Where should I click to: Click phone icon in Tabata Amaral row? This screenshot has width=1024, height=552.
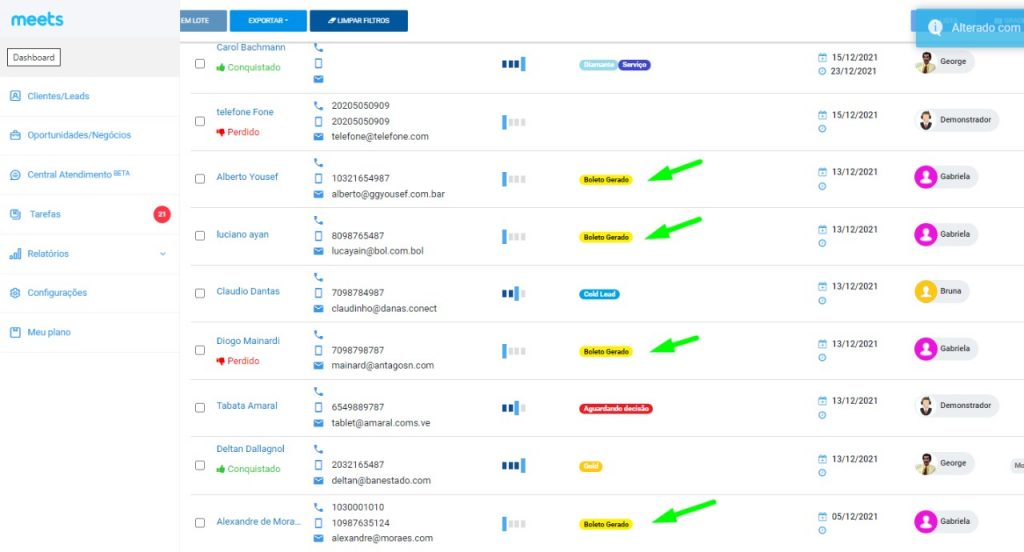[318, 391]
